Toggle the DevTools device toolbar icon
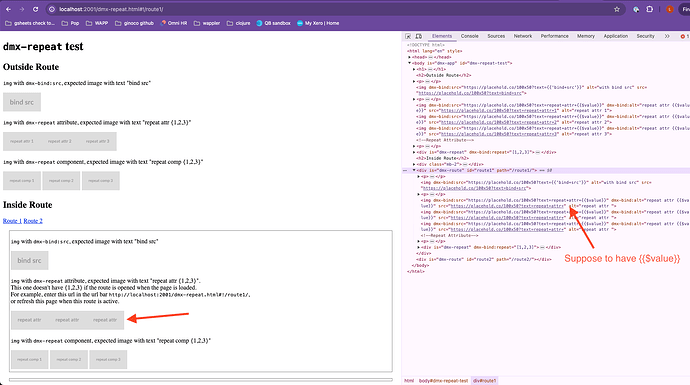This screenshot has height=385, width=690. coord(418,36)
